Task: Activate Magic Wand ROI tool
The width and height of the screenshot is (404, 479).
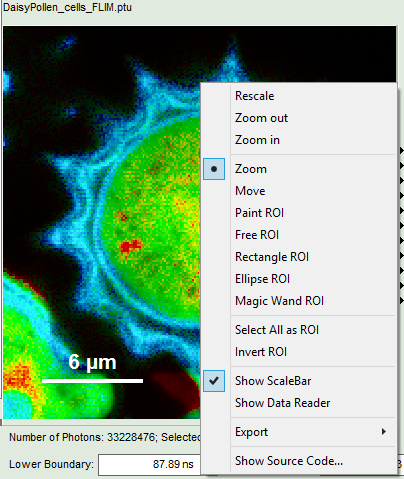Action: click(279, 301)
